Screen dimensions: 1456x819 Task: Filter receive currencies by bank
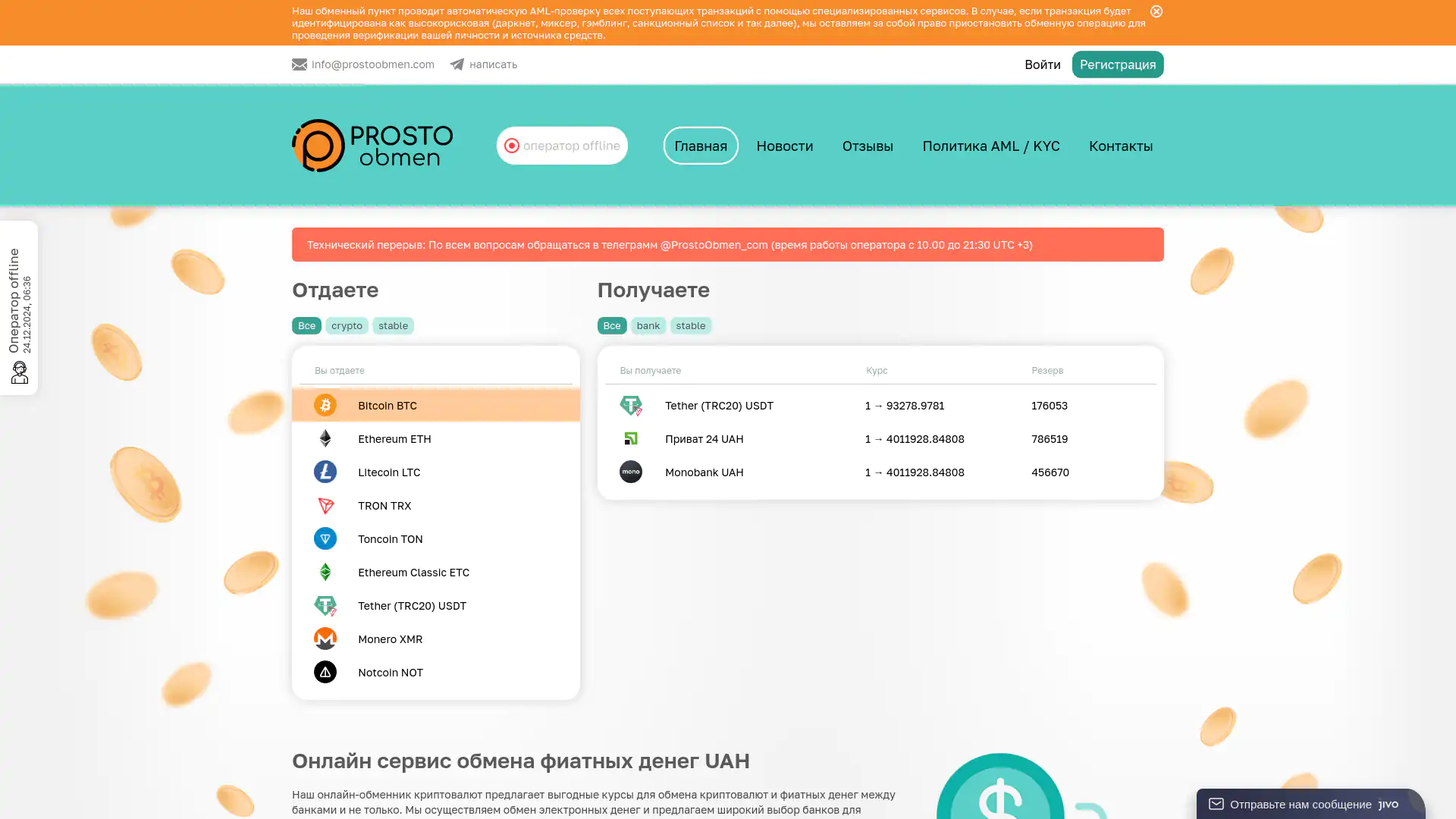[648, 325]
